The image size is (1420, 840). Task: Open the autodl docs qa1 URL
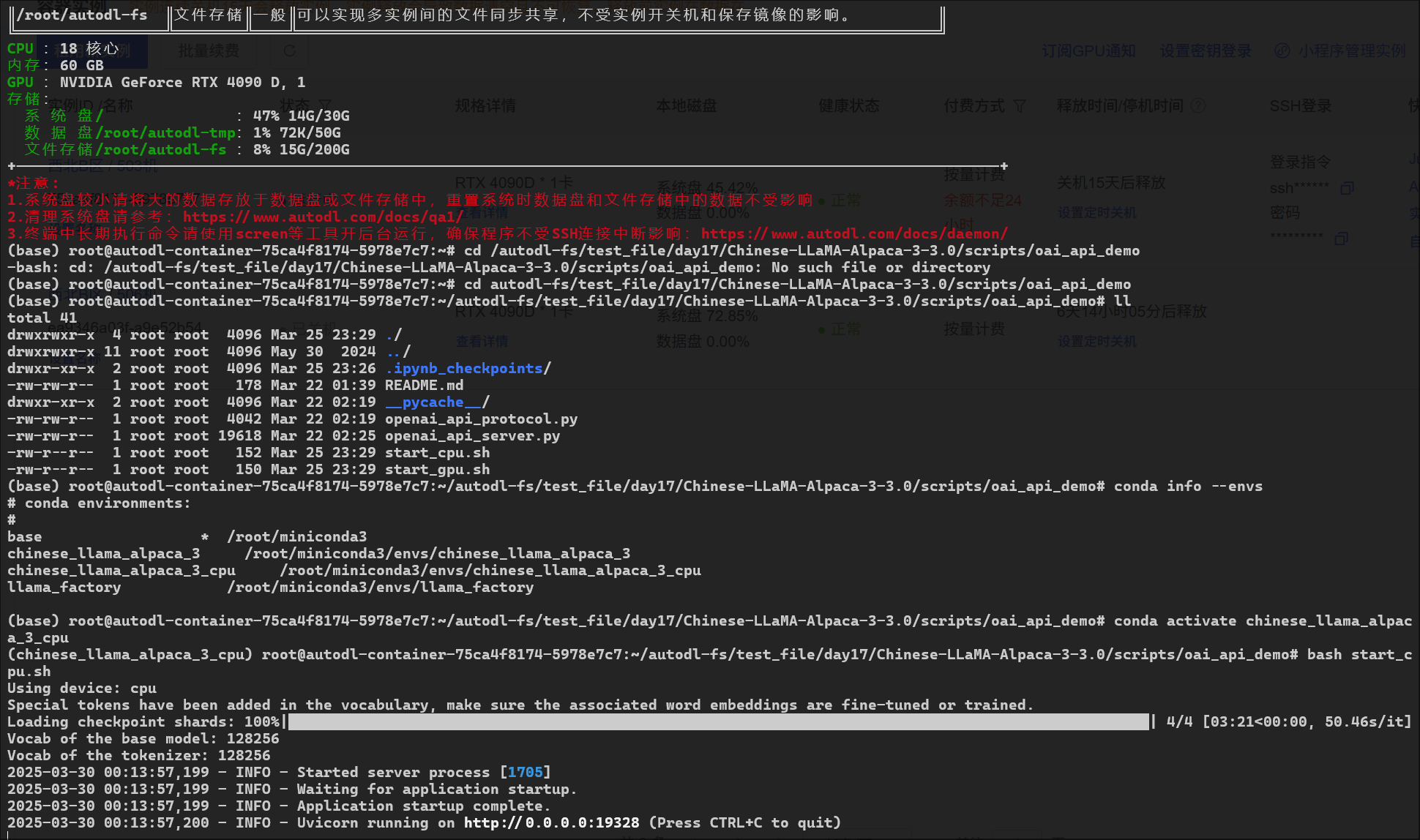[323, 217]
